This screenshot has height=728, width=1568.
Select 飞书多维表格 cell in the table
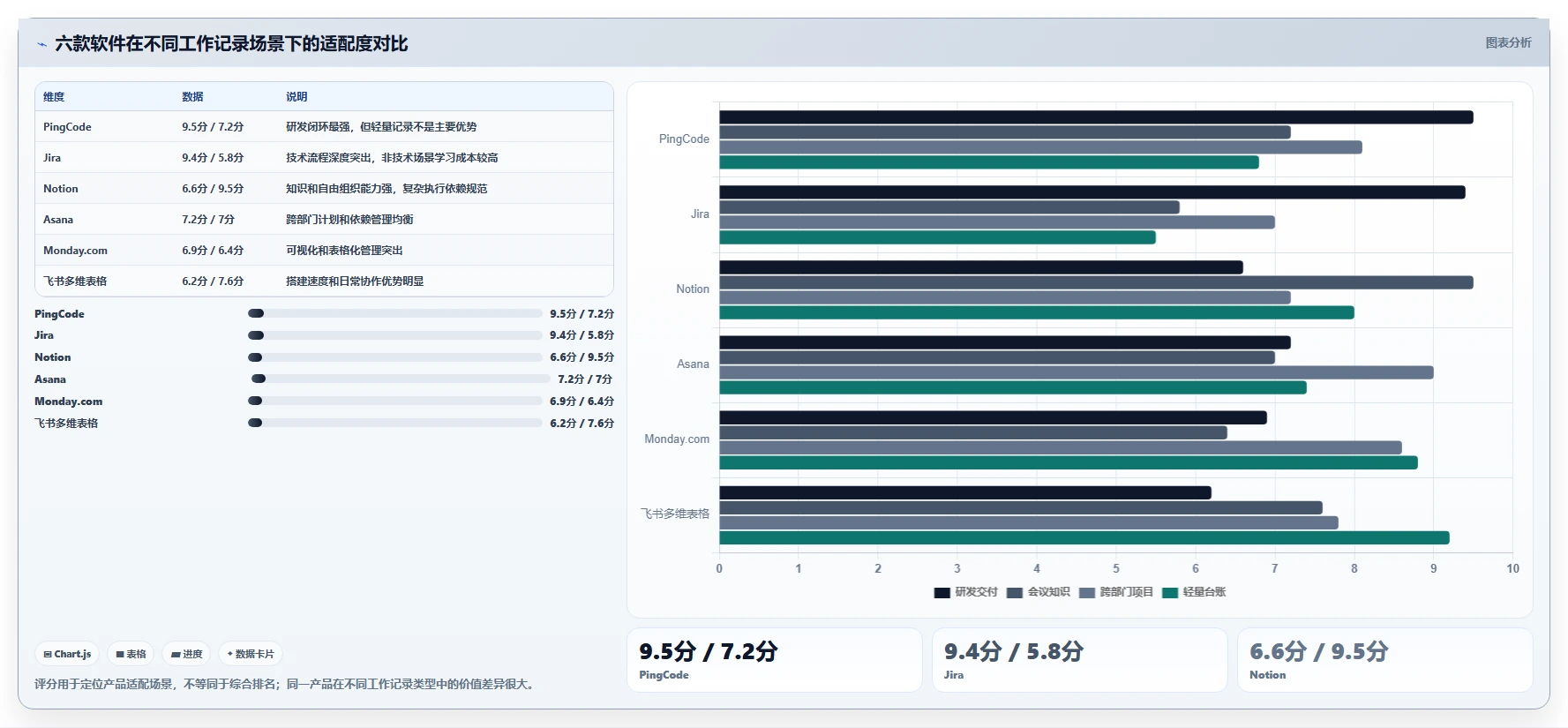[75, 281]
